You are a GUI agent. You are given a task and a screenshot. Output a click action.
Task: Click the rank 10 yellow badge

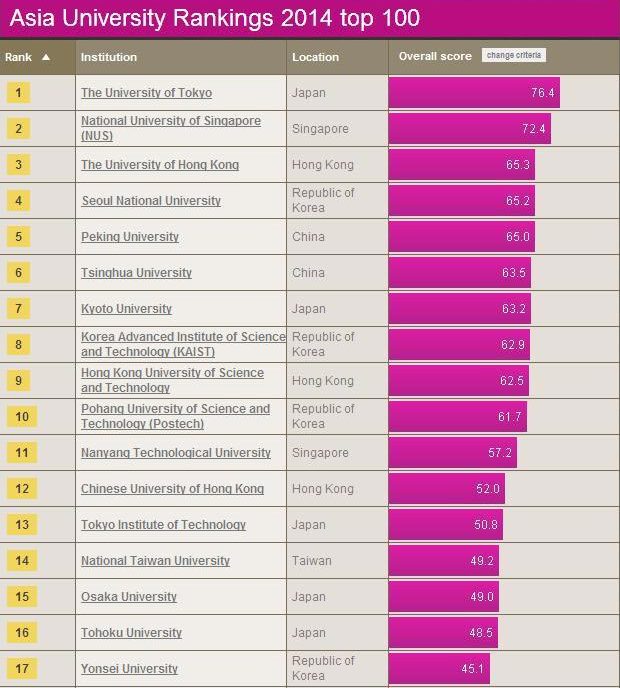click(22, 416)
